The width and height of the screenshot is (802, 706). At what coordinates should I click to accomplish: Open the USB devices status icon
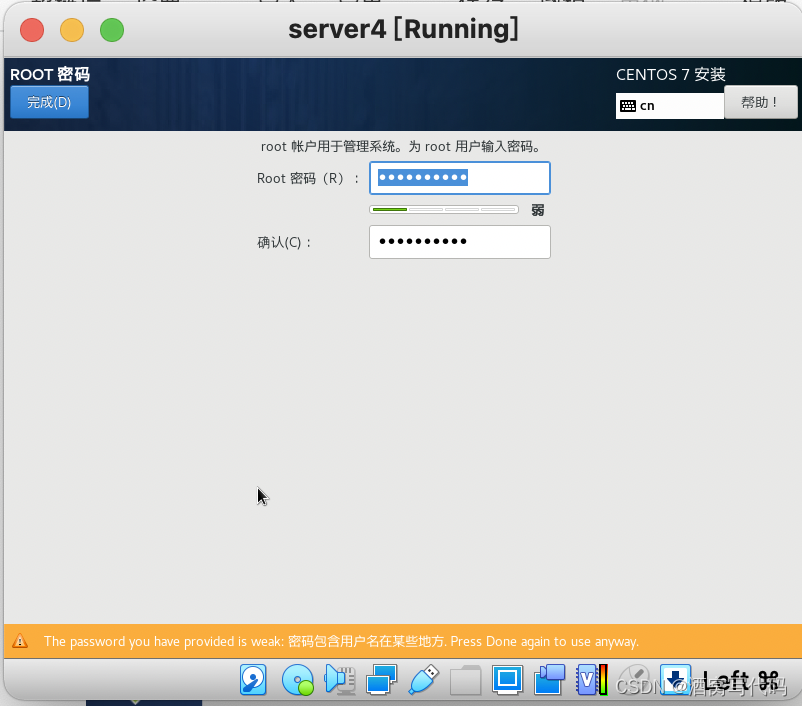tap(424, 679)
